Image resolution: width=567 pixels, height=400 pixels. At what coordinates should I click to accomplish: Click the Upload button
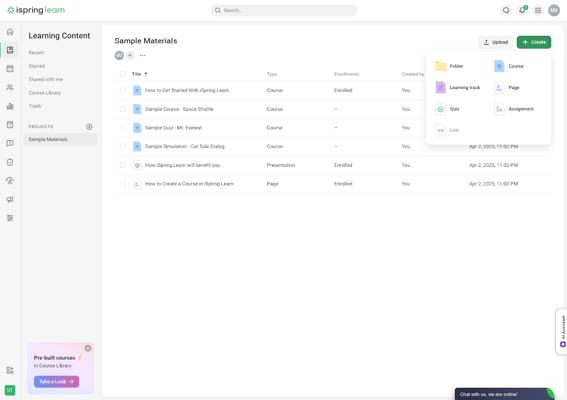click(x=496, y=42)
